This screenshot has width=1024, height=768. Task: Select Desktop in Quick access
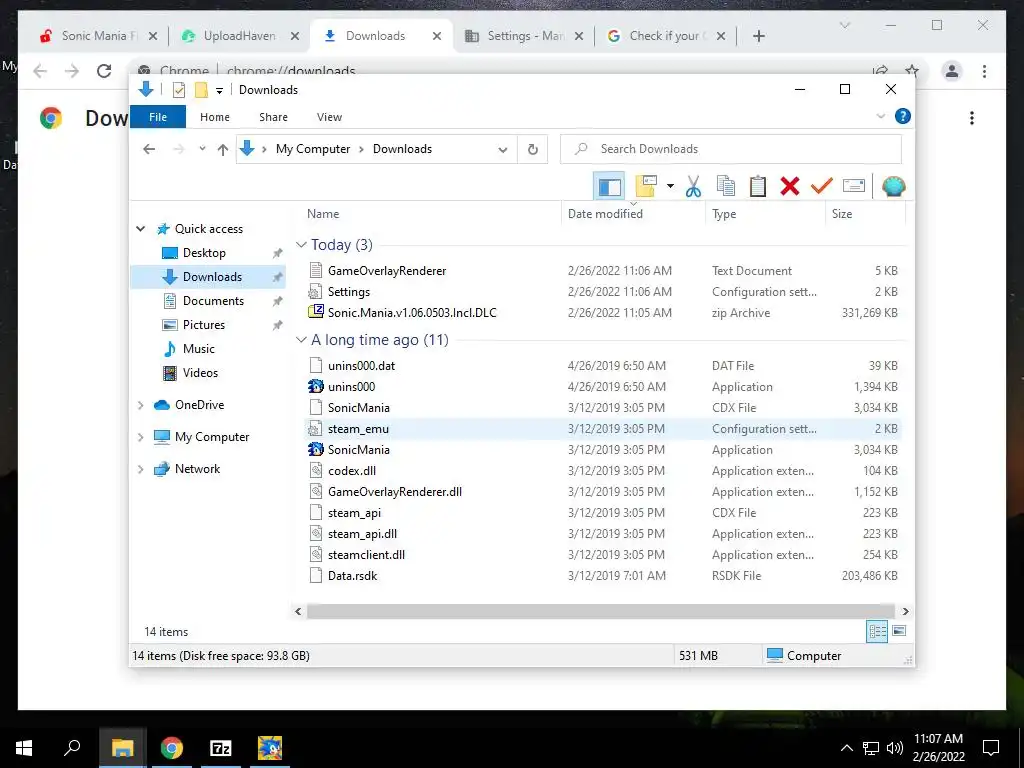pyautogui.click(x=204, y=253)
